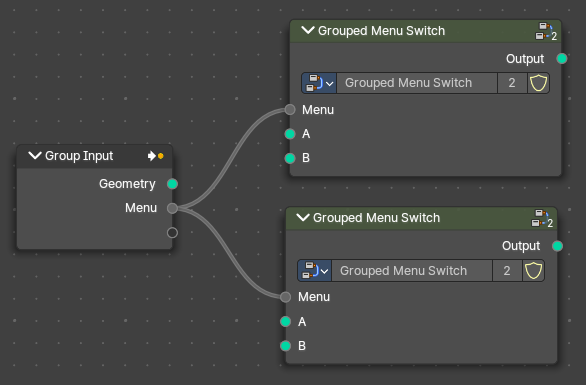Click the empty socket on Group Input
This screenshot has width=586, height=385.
click(x=172, y=232)
